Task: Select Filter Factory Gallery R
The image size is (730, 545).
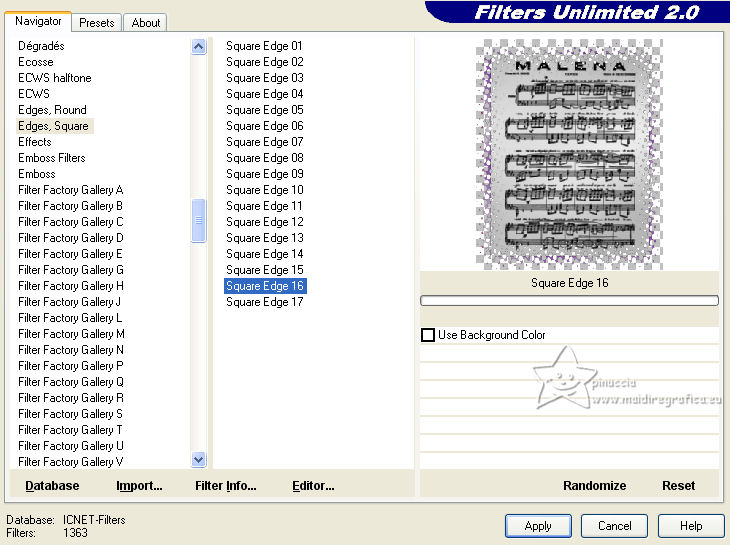Action: [x=70, y=398]
